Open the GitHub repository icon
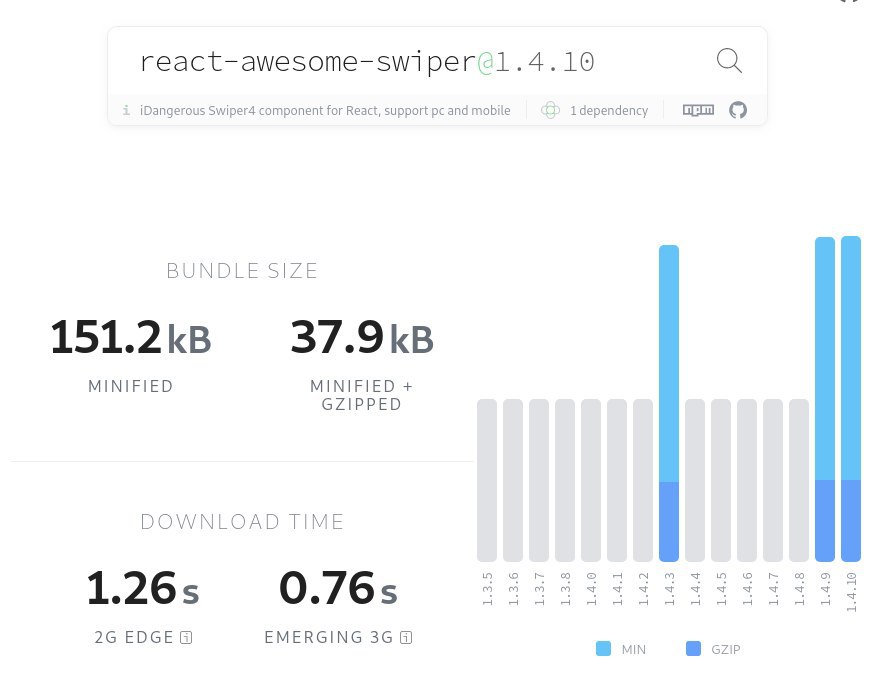The height and width of the screenshot is (673, 891). pos(738,110)
